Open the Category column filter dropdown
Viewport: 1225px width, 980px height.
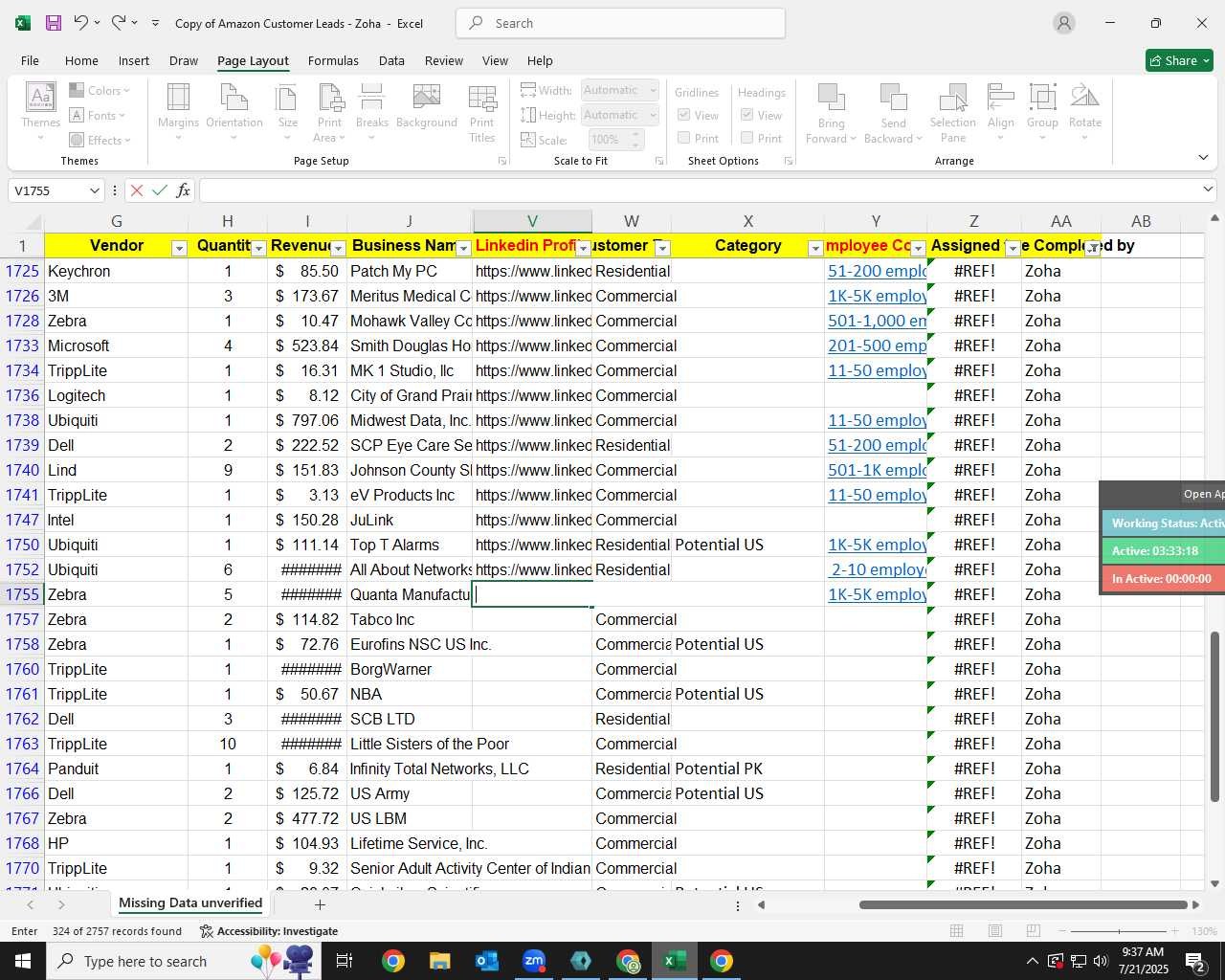click(815, 249)
